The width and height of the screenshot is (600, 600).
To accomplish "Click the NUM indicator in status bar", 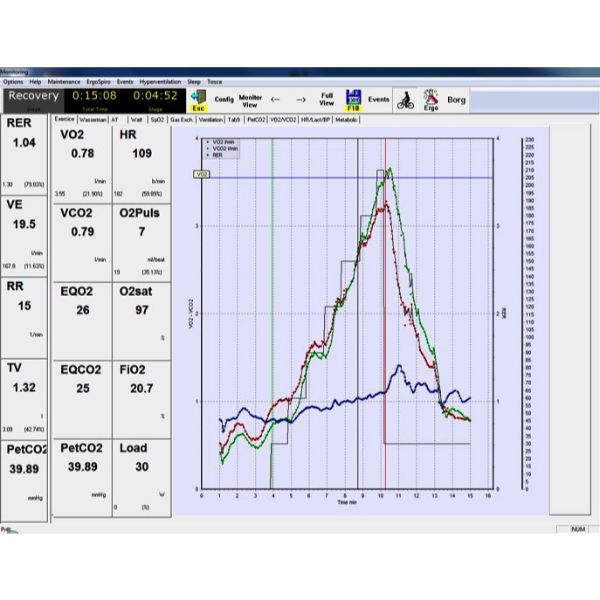I will coord(578,529).
